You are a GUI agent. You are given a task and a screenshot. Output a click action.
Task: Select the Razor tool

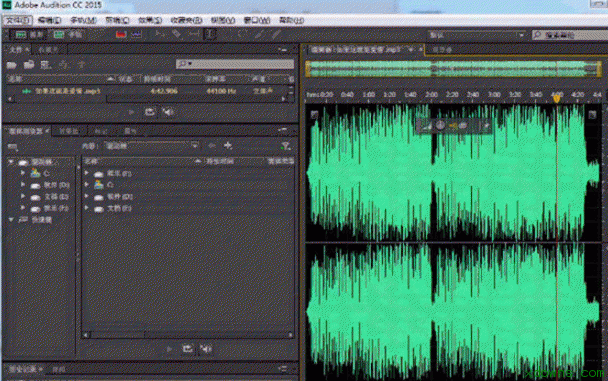pyautogui.click(x=176, y=34)
